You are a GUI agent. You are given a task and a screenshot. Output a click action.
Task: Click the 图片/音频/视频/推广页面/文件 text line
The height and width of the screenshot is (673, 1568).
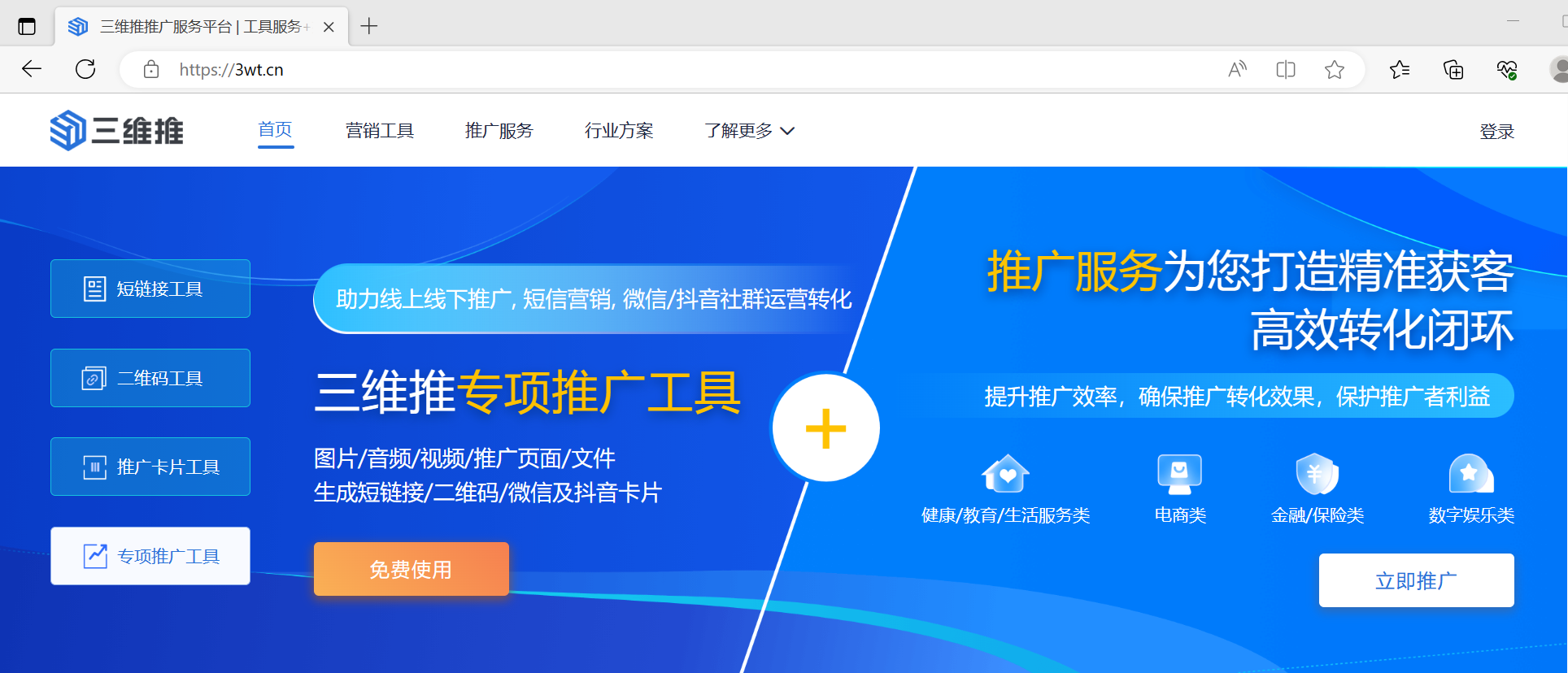464,458
